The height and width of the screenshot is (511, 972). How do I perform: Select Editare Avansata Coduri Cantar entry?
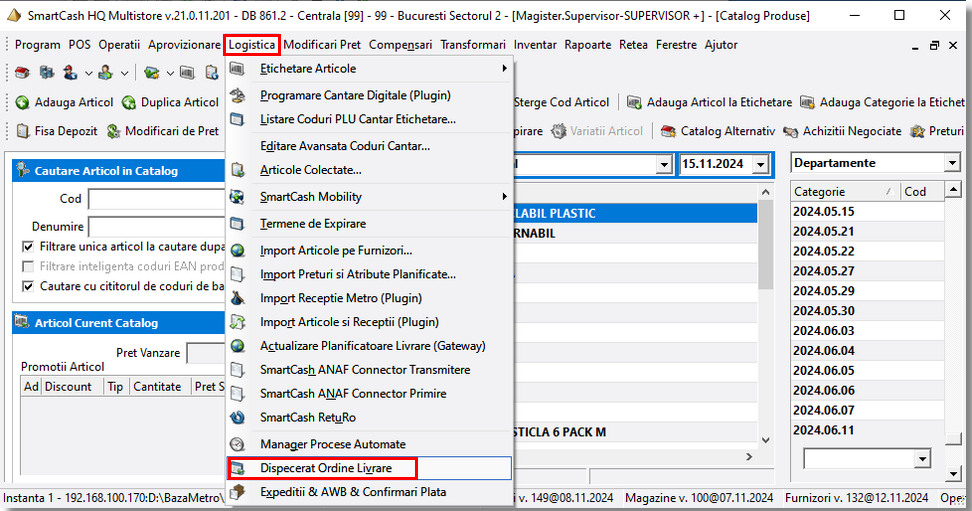click(369, 146)
